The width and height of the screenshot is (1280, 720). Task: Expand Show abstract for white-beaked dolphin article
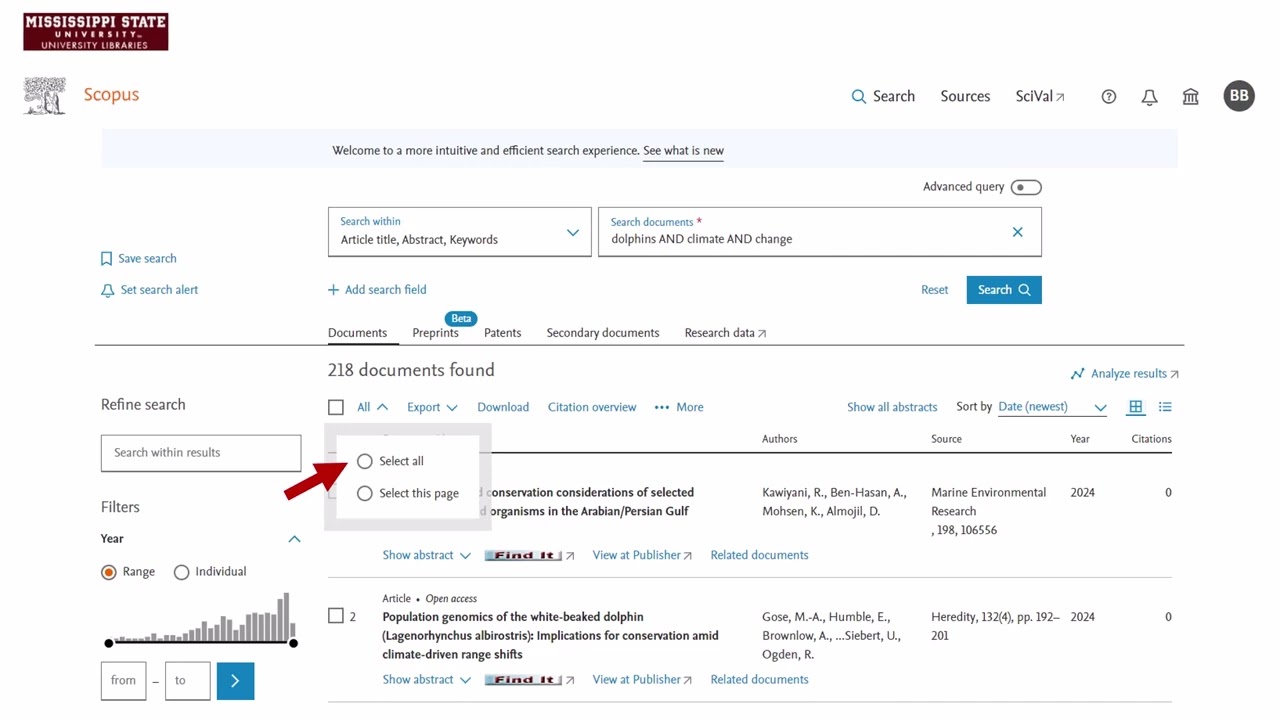[426, 680]
